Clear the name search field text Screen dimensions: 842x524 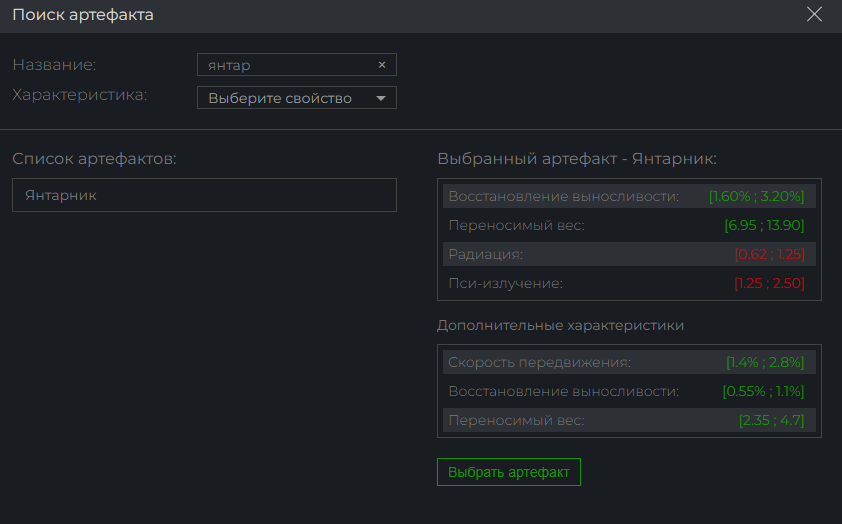382,65
